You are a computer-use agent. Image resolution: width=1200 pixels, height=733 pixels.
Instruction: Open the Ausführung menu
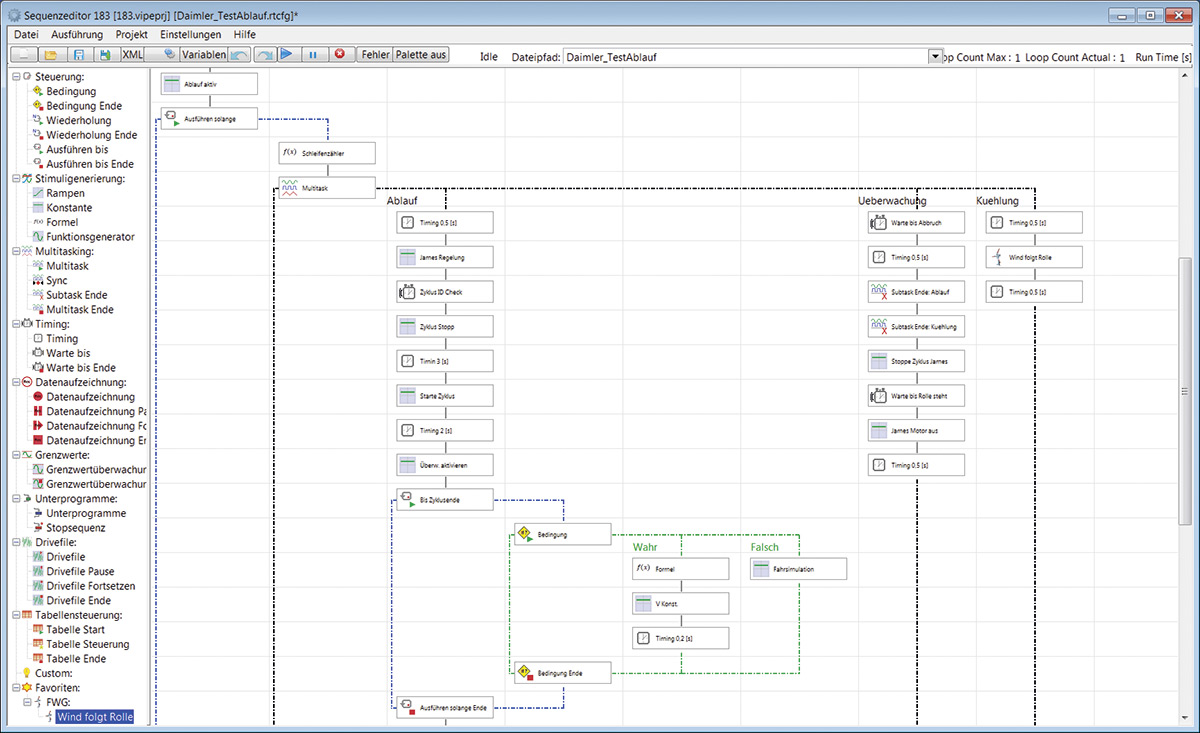(76, 34)
